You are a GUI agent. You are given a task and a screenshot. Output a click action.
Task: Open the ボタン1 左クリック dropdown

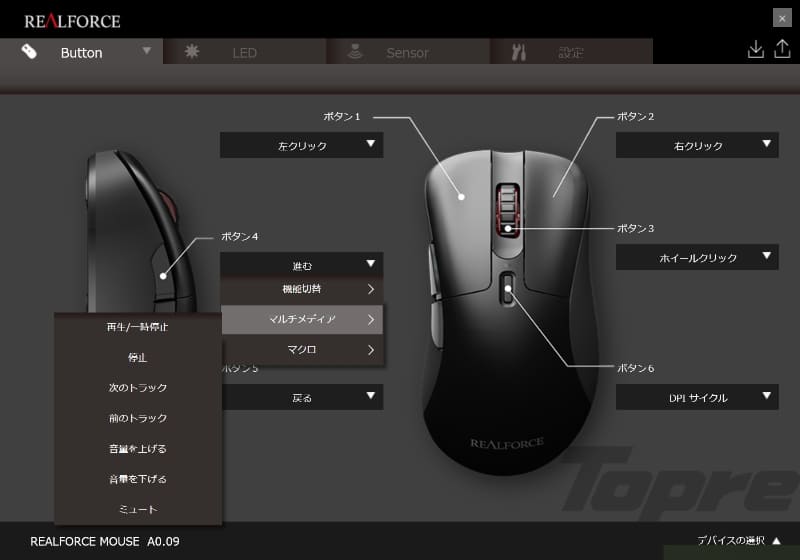click(302, 145)
